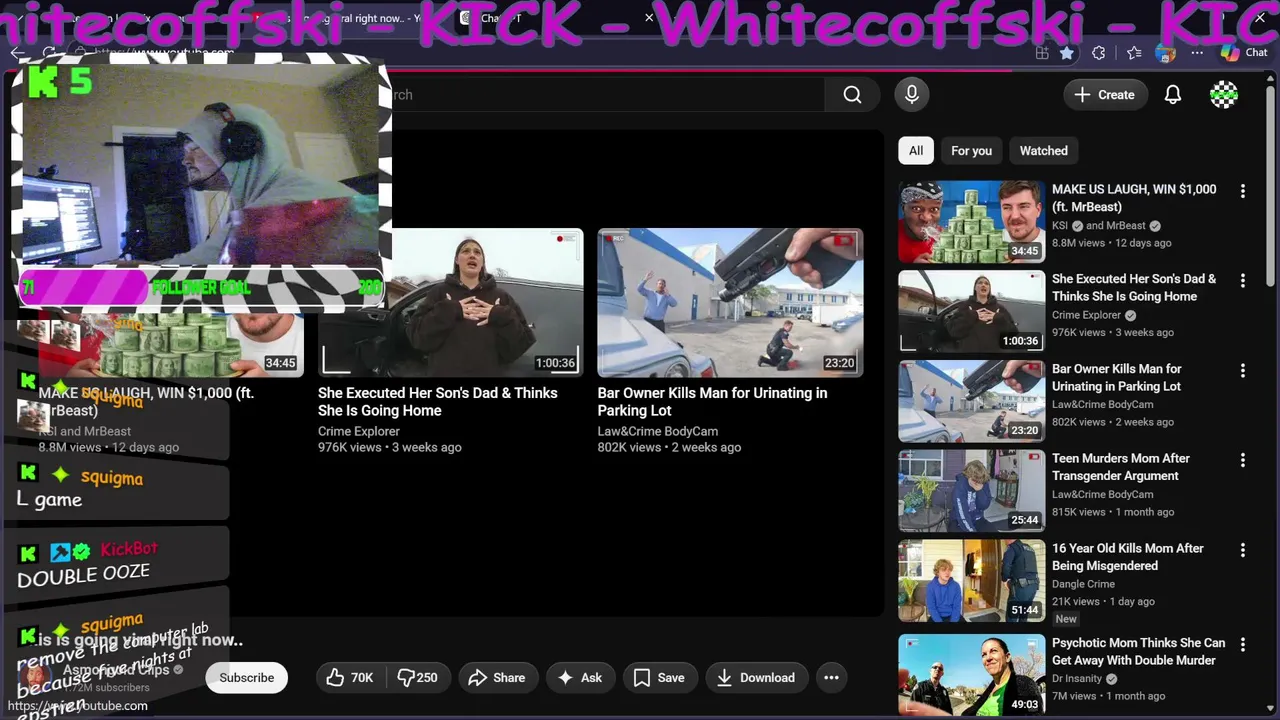Open the browser Extensions puzzle icon
Viewport: 1280px width, 720px height.
click(1099, 53)
